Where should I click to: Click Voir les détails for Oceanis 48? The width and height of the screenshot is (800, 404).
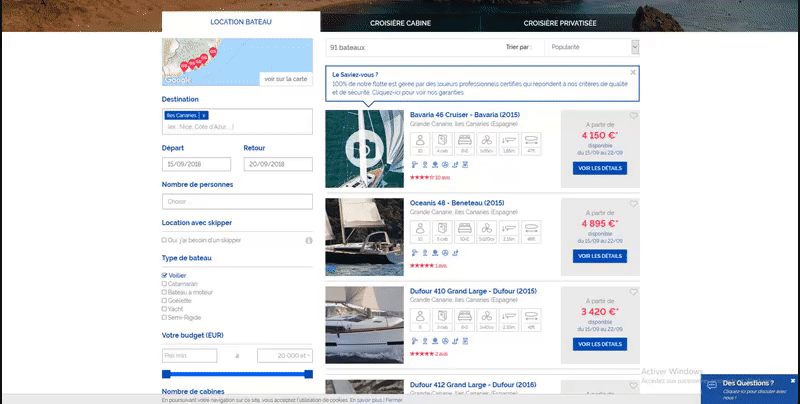point(599,256)
